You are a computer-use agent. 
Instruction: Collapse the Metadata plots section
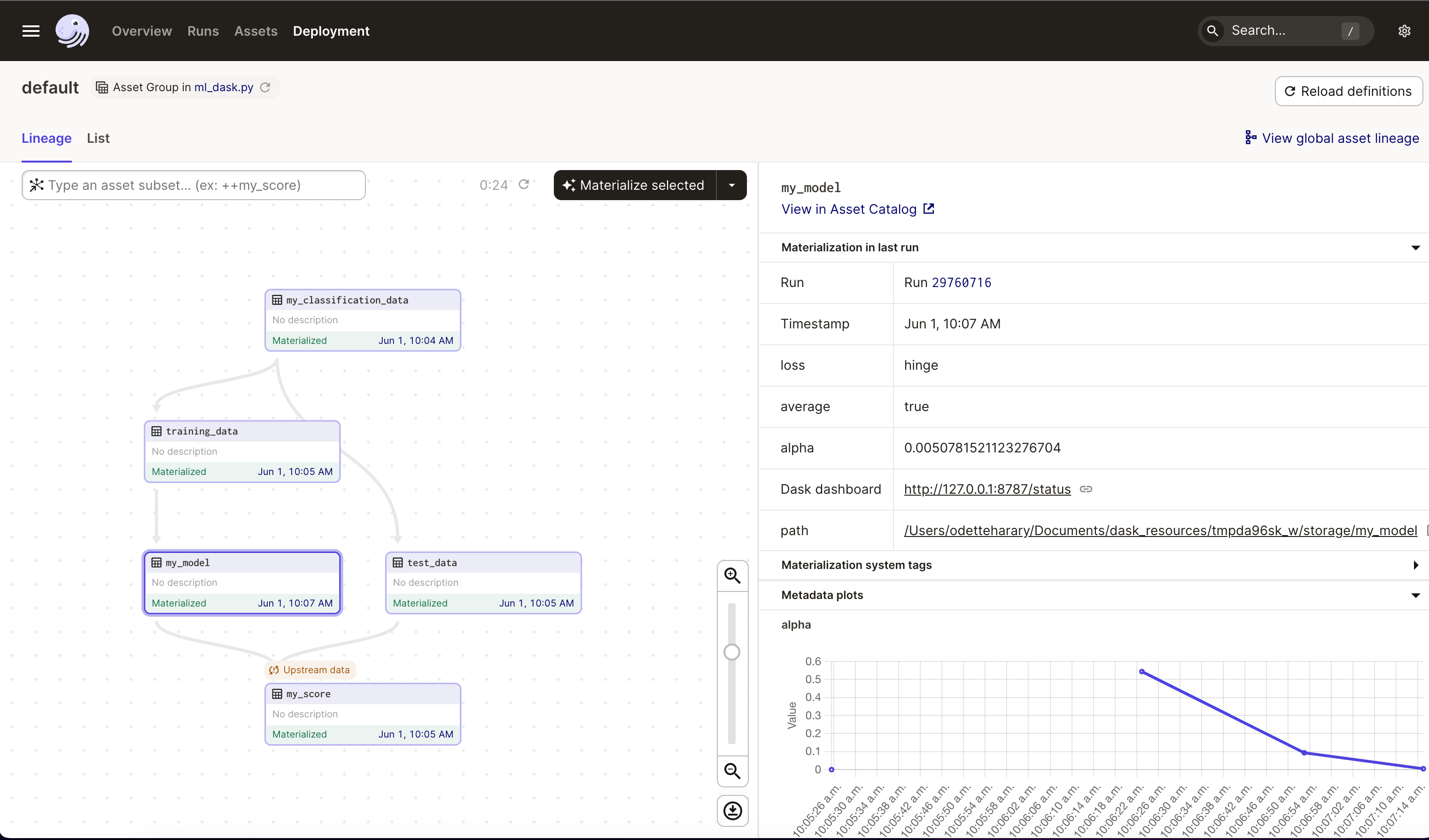pyautogui.click(x=1415, y=595)
